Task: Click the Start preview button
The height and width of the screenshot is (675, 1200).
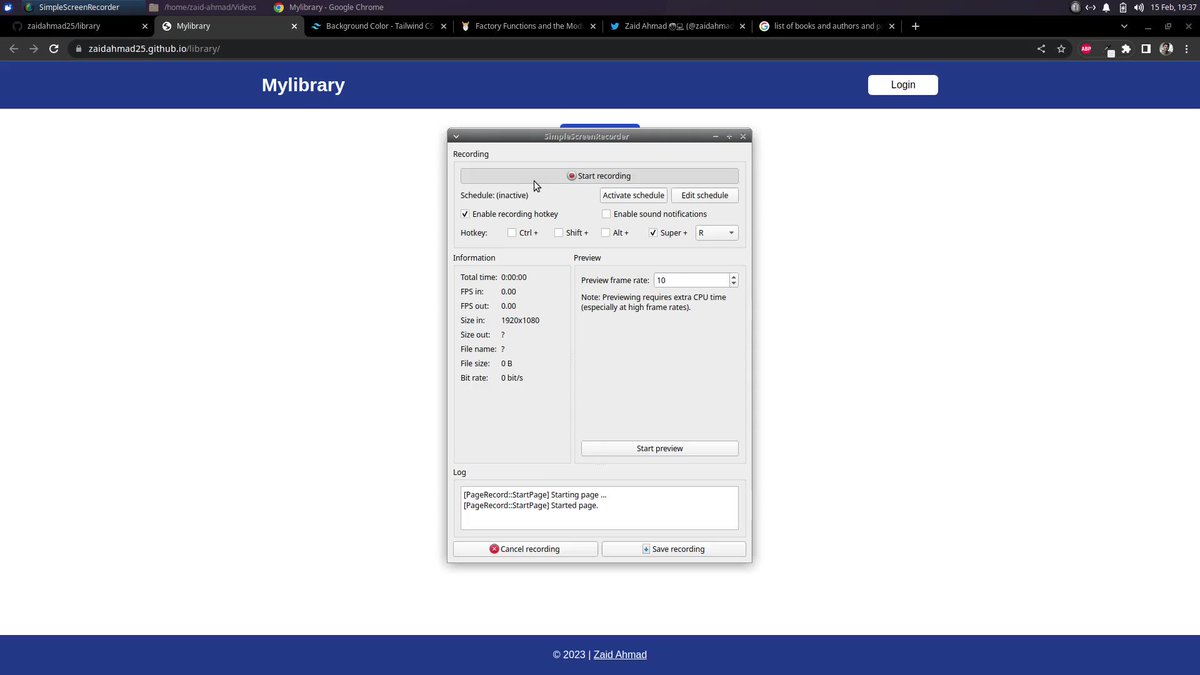Action: tap(660, 449)
